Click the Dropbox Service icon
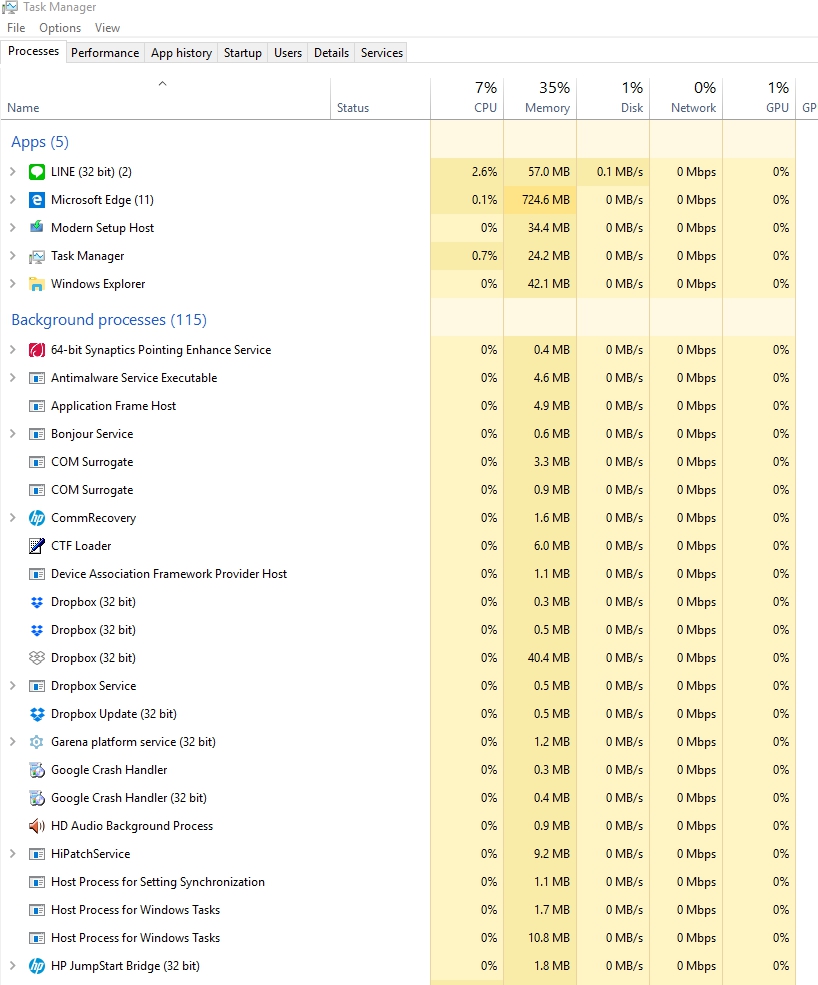 [x=37, y=686]
